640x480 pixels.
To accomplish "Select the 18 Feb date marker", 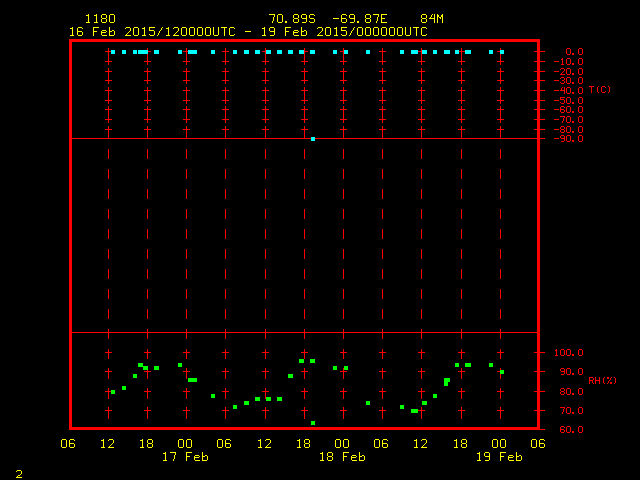I will tap(341, 456).
